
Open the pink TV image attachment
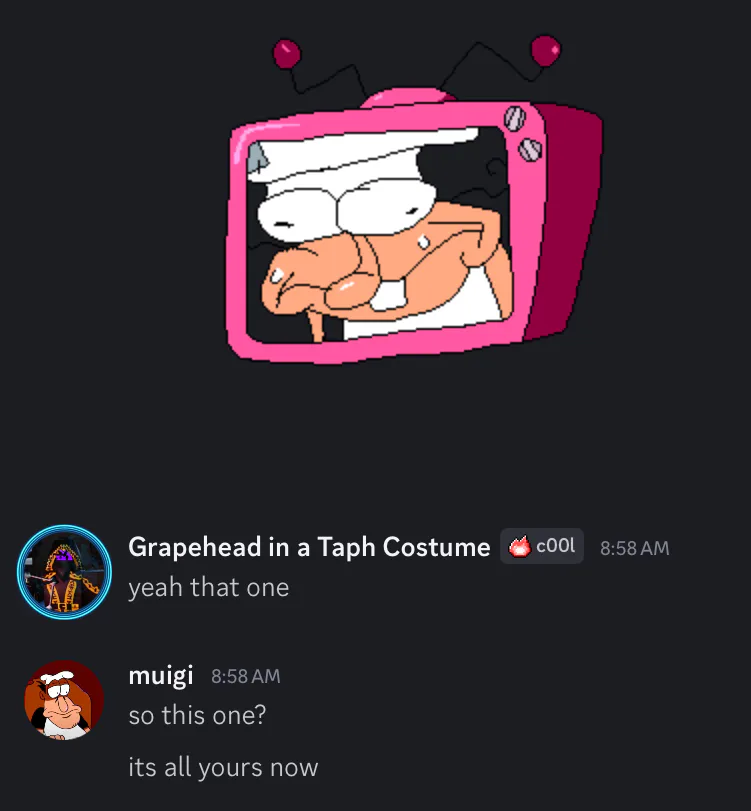[414, 199]
